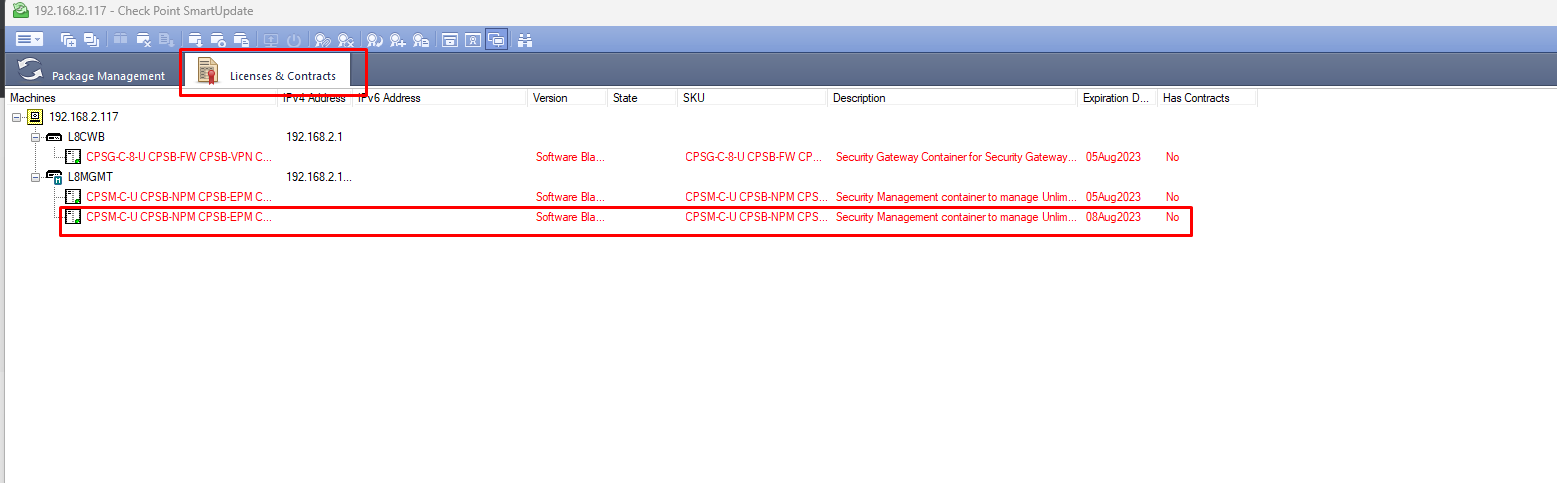The height and width of the screenshot is (483, 1557).
Task: Click the CPSG-C-8-U SKU column cell
Action: [x=755, y=157]
